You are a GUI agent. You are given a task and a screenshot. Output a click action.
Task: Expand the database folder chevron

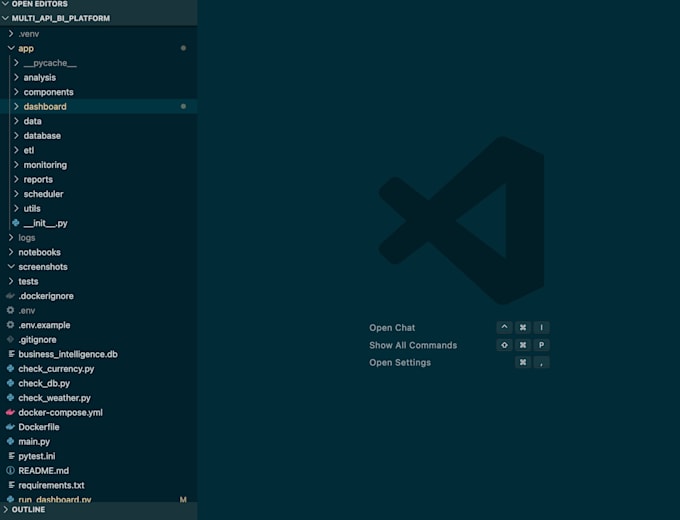click(x=16, y=135)
